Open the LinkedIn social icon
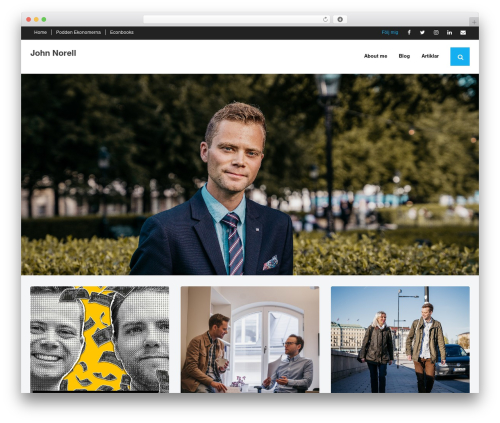This screenshot has height=423, width=500. point(450,32)
